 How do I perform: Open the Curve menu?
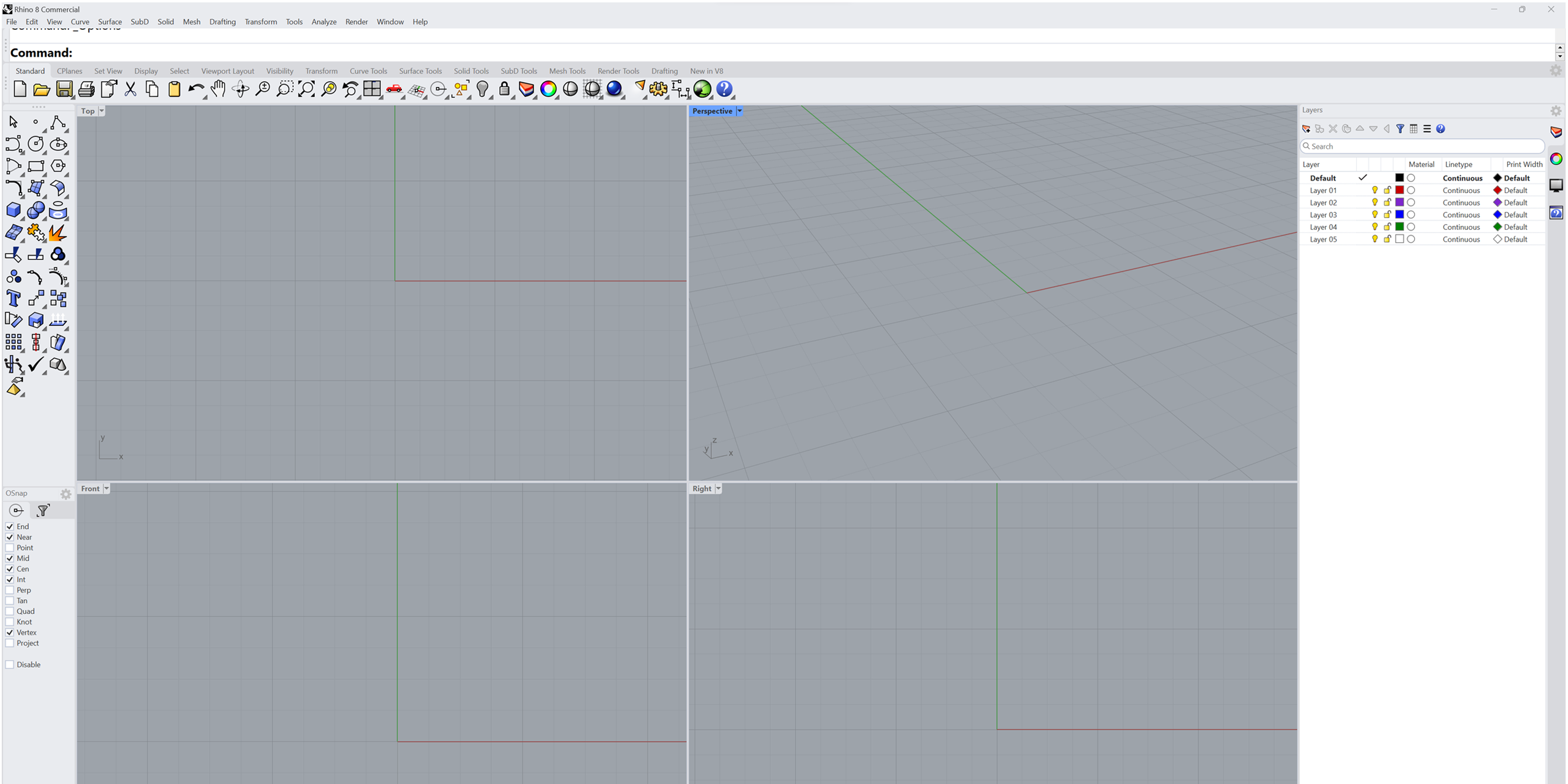point(80,22)
